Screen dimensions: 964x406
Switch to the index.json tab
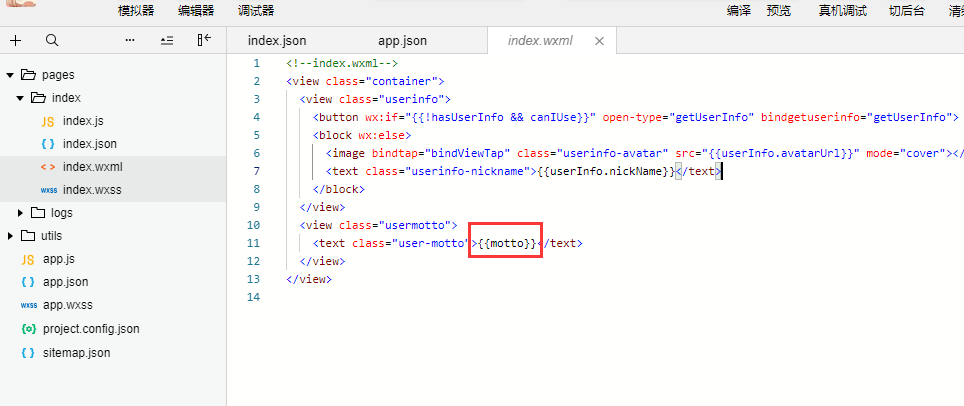tap(277, 41)
